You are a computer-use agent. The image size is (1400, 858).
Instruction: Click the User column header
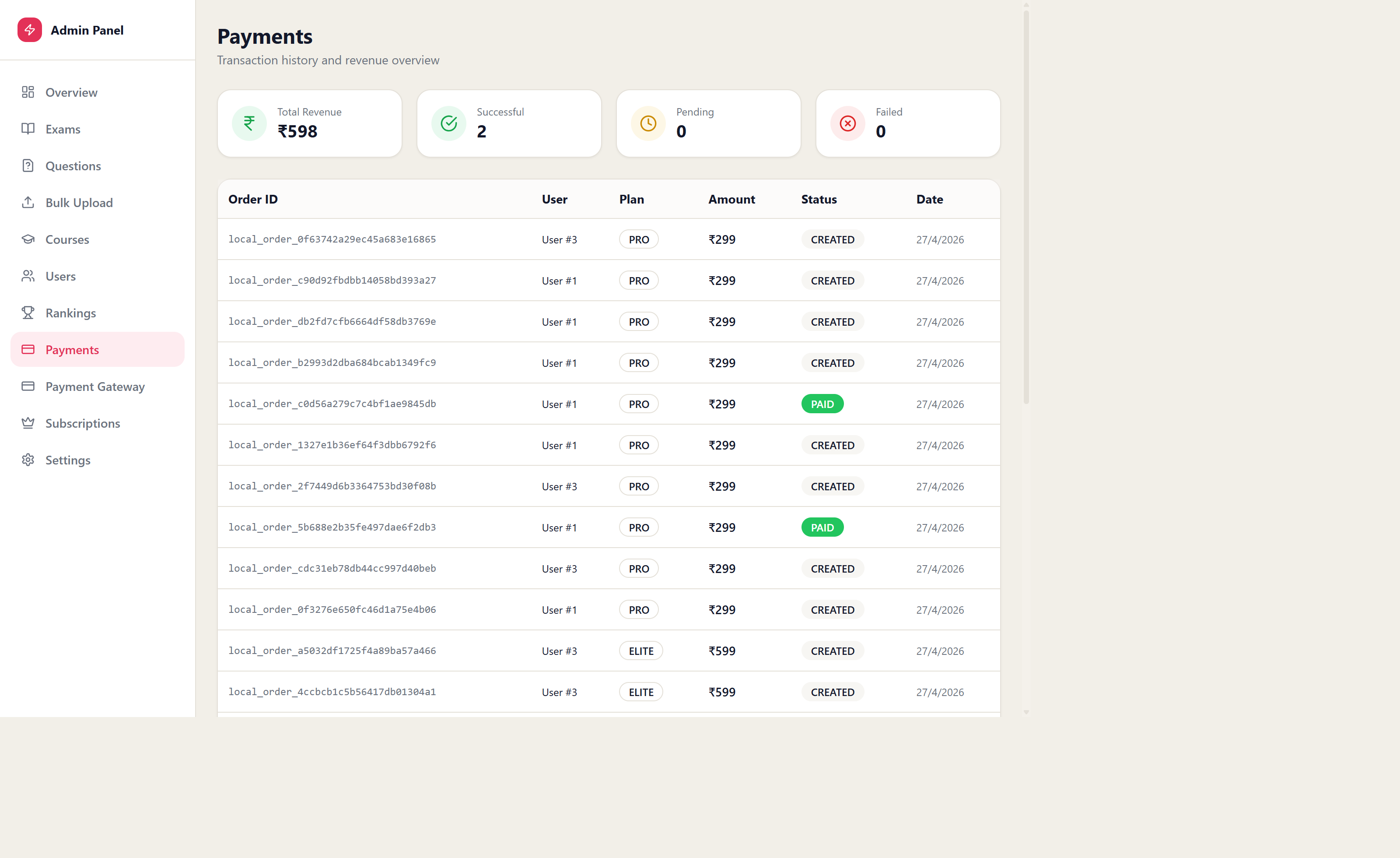click(x=555, y=199)
